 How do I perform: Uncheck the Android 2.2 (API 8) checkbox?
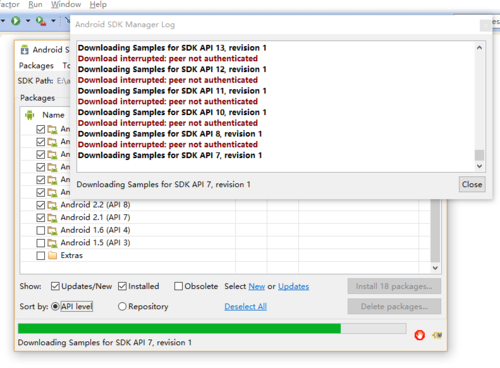coord(41,205)
